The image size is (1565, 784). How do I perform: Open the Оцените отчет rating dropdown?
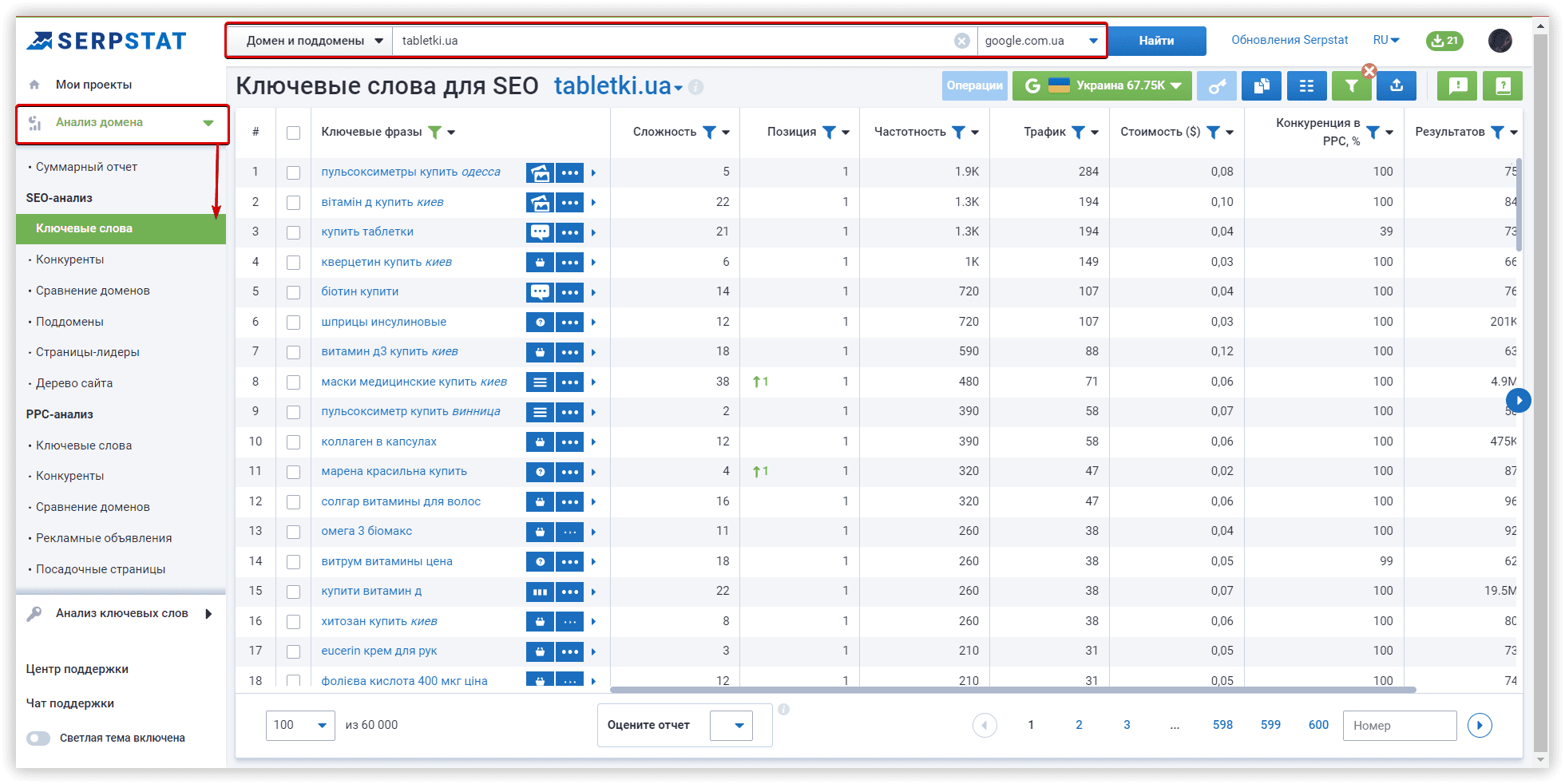(x=731, y=726)
